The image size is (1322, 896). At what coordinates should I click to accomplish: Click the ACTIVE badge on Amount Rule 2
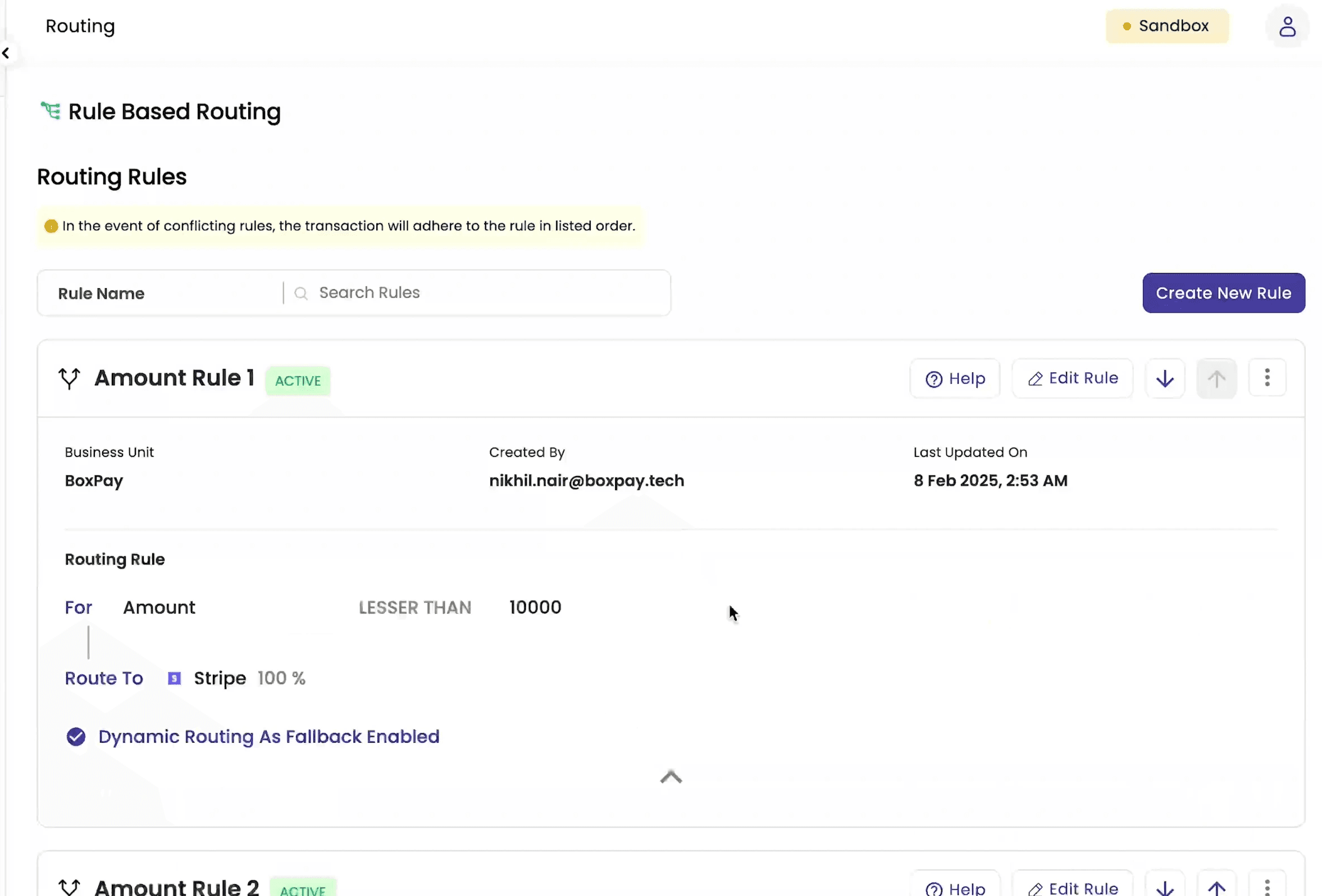(x=303, y=888)
